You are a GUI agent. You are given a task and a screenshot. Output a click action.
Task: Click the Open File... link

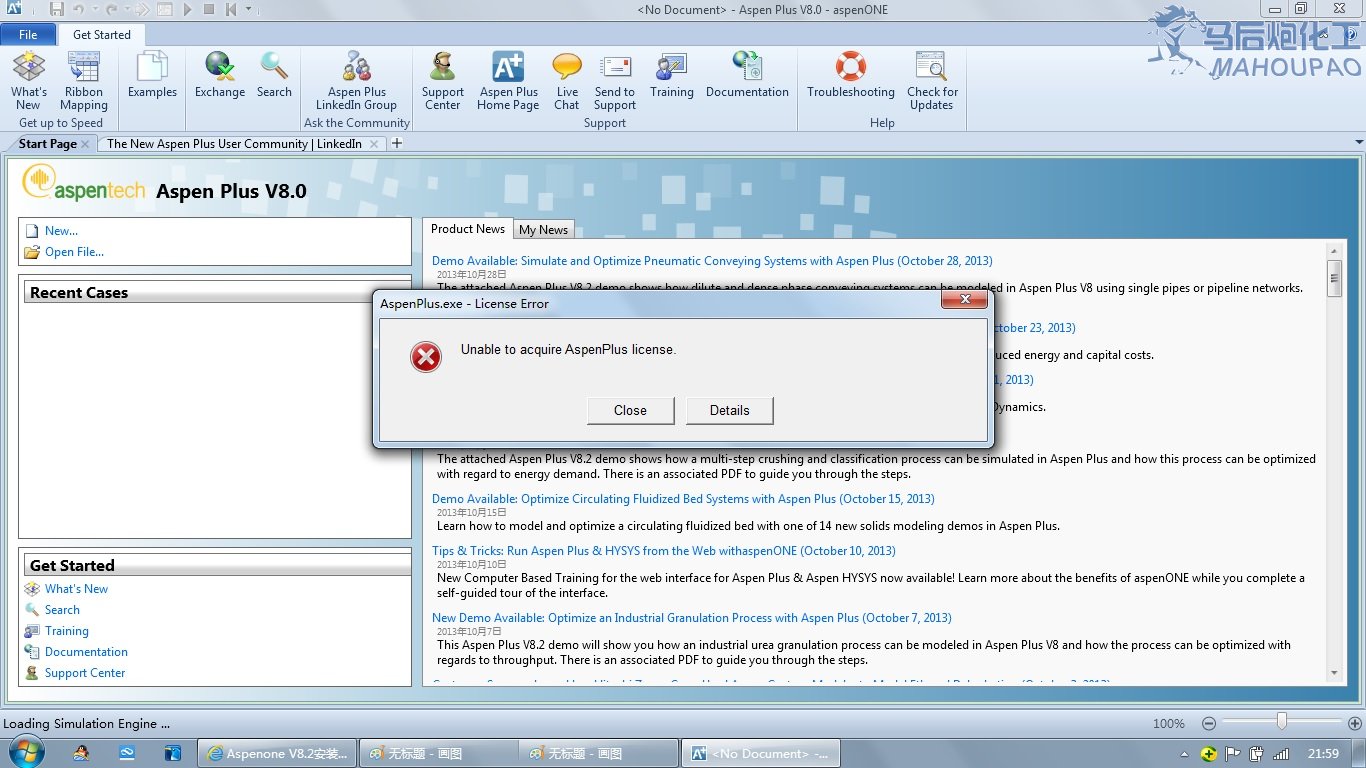coord(74,252)
